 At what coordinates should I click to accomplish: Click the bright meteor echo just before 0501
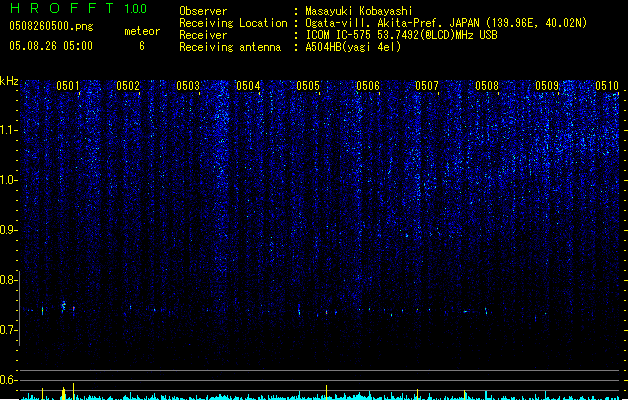[63, 306]
